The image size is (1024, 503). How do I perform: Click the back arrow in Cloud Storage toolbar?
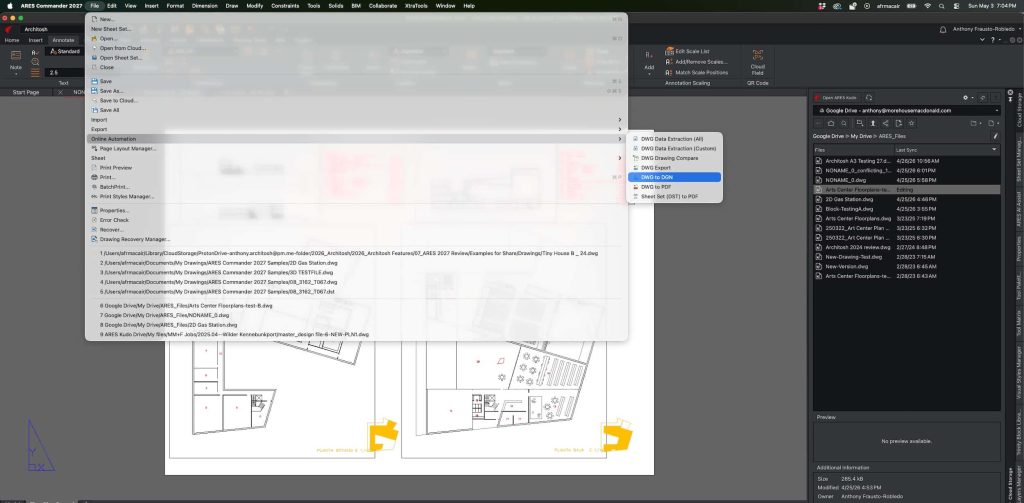coord(818,123)
